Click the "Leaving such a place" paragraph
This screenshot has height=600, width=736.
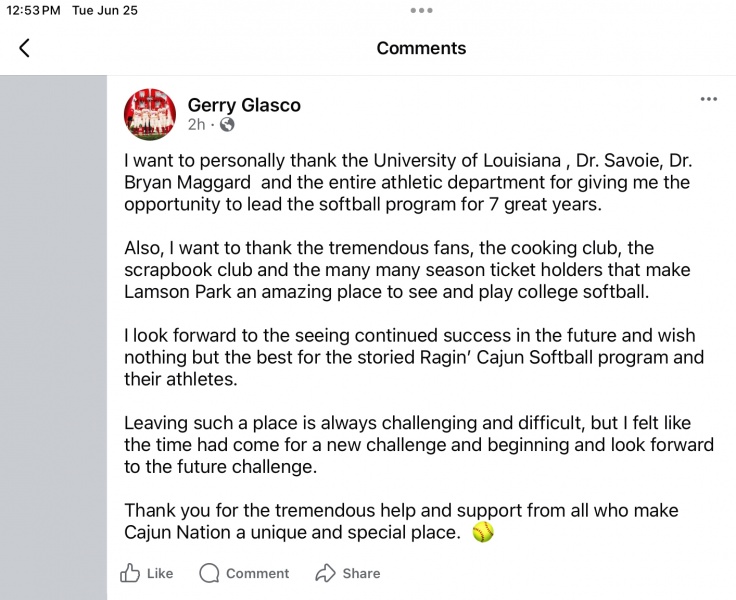[418, 444]
